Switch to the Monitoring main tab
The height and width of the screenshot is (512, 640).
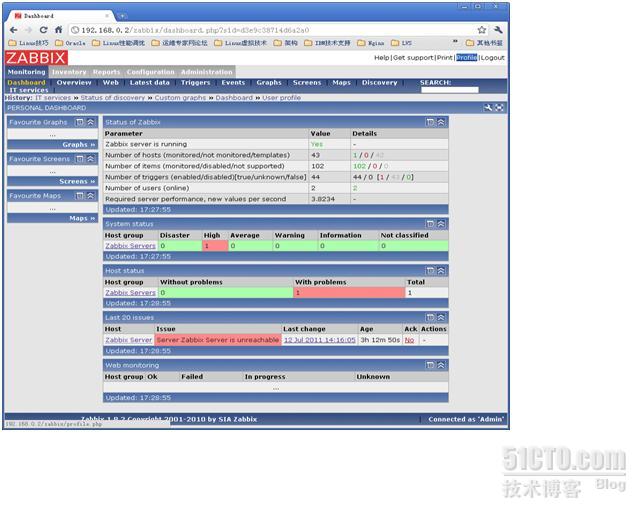pos(27,72)
